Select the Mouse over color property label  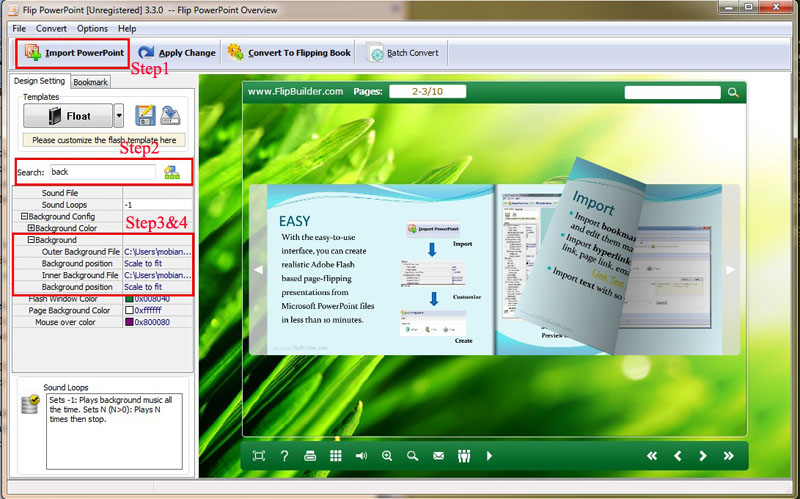pos(65,322)
